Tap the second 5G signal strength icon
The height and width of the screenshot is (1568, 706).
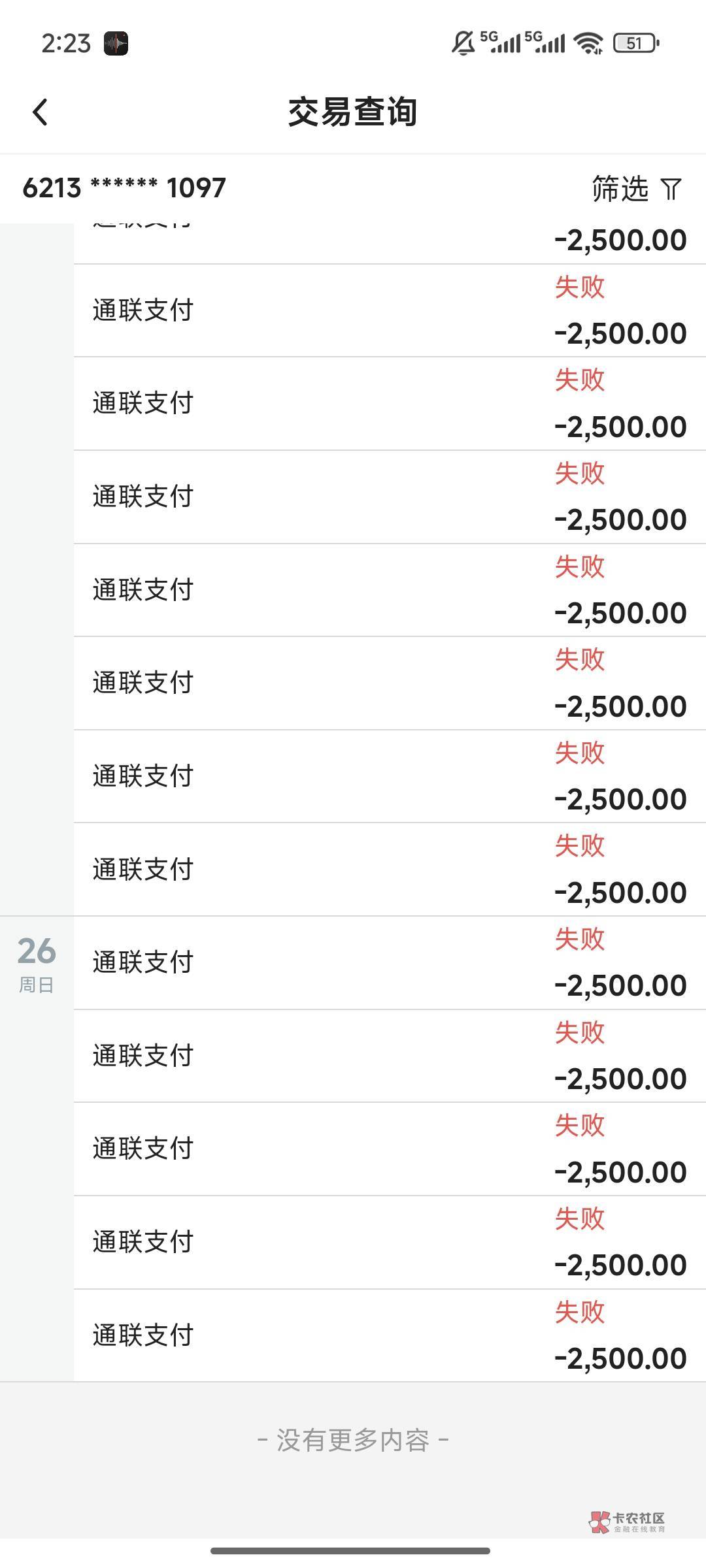pyautogui.click(x=545, y=42)
